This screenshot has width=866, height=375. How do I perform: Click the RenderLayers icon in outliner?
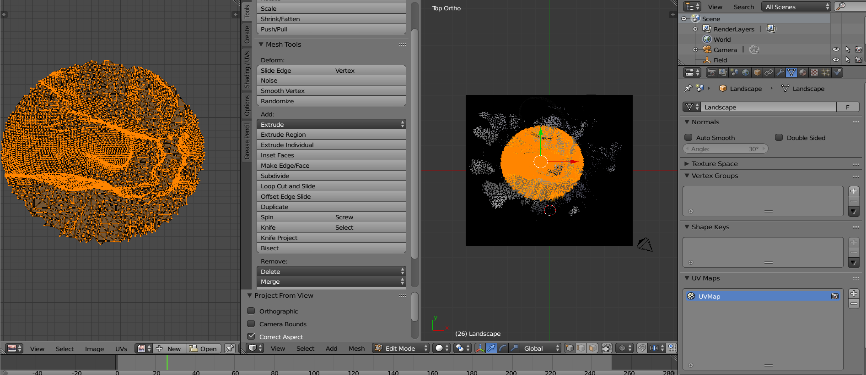pos(706,29)
